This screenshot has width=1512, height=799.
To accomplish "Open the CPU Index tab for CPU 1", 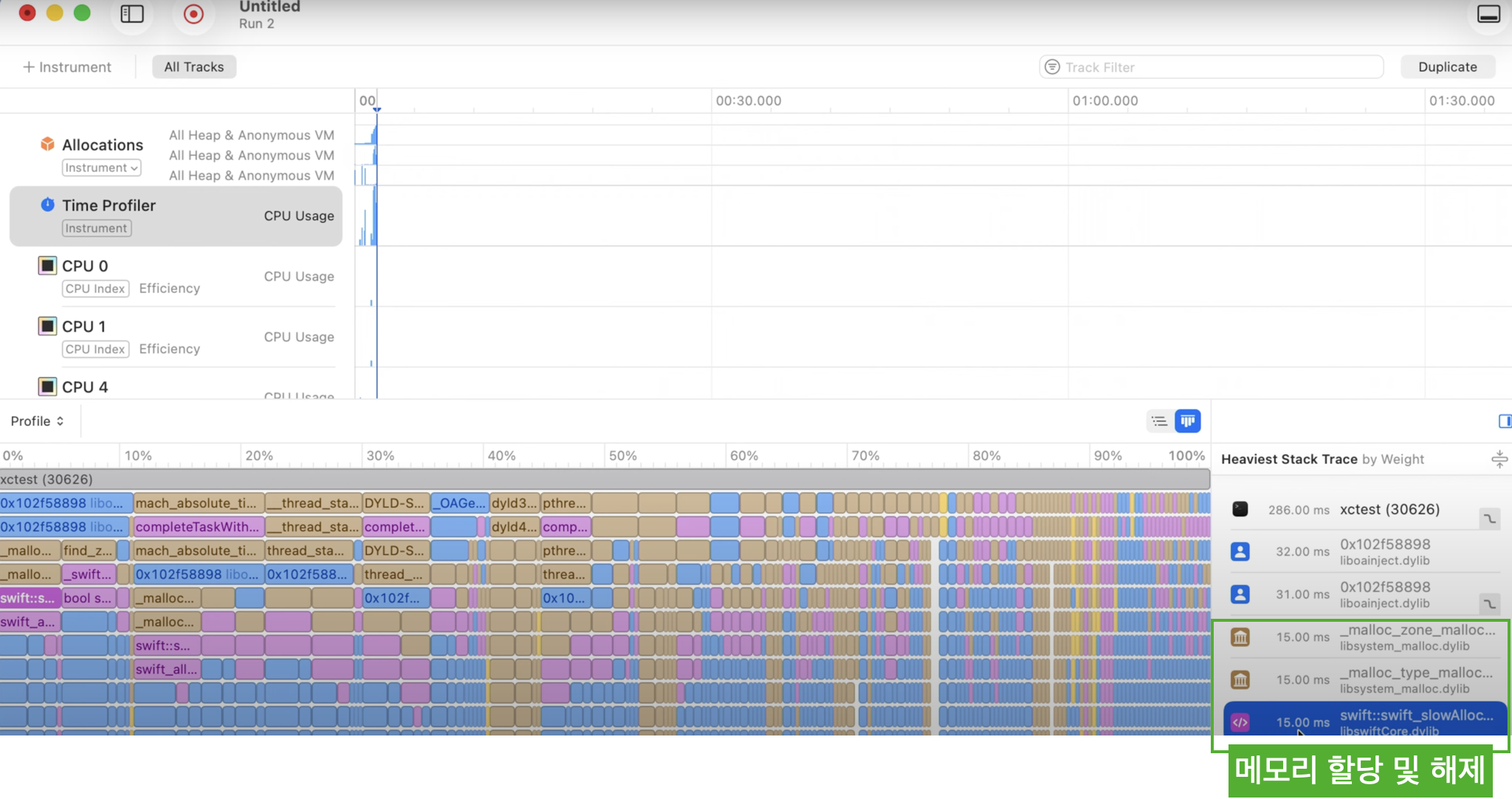I will coord(95,349).
